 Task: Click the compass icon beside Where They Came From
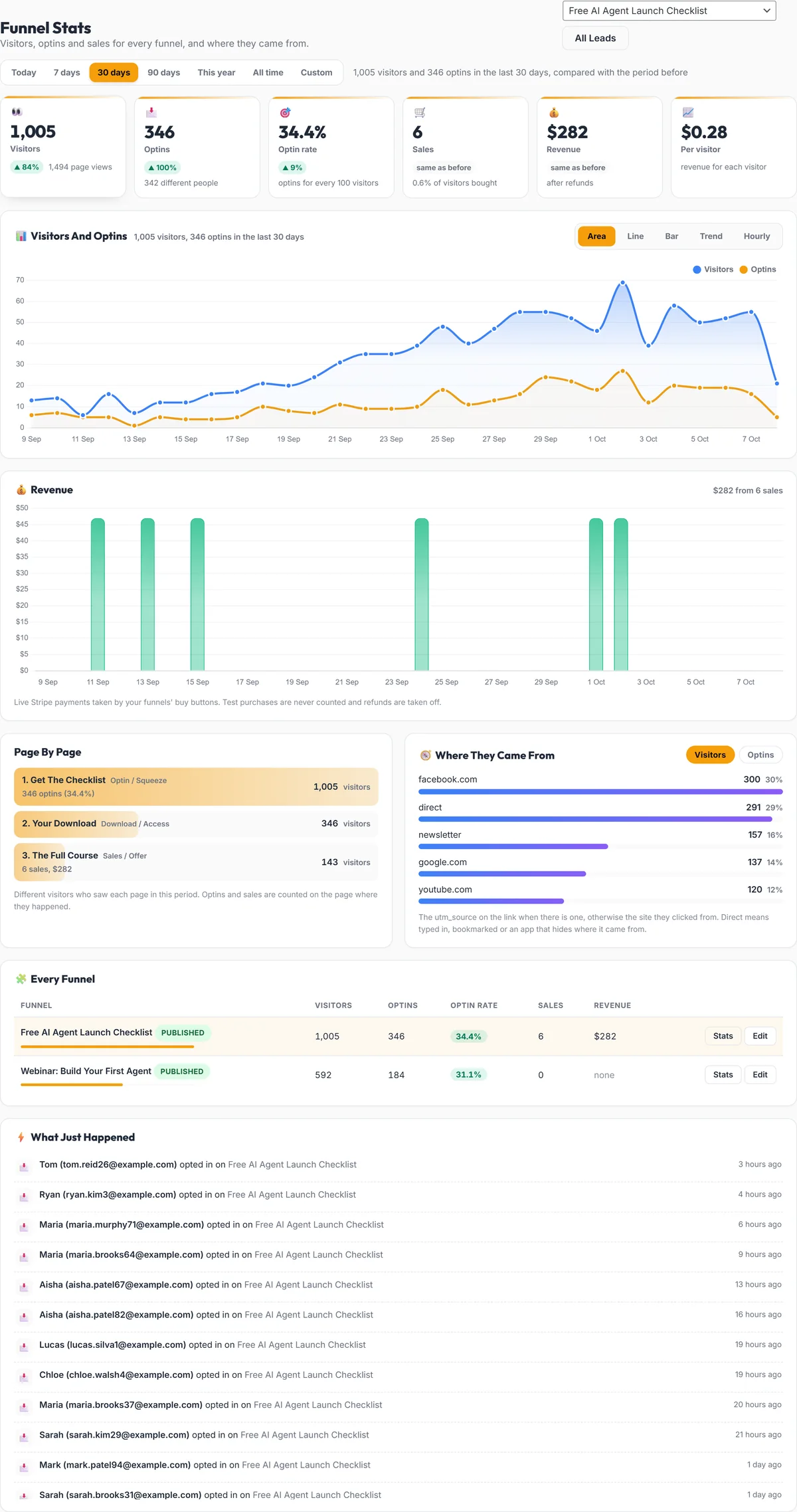[425, 755]
